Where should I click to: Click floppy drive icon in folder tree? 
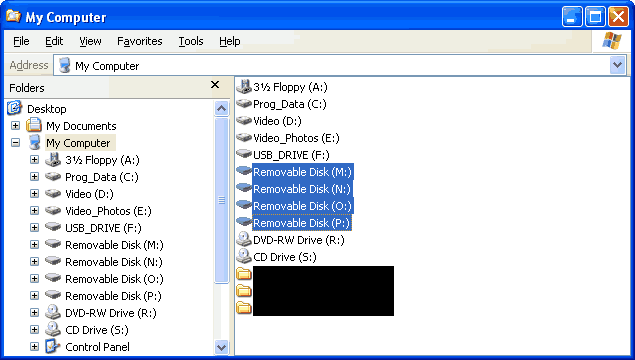point(53,160)
